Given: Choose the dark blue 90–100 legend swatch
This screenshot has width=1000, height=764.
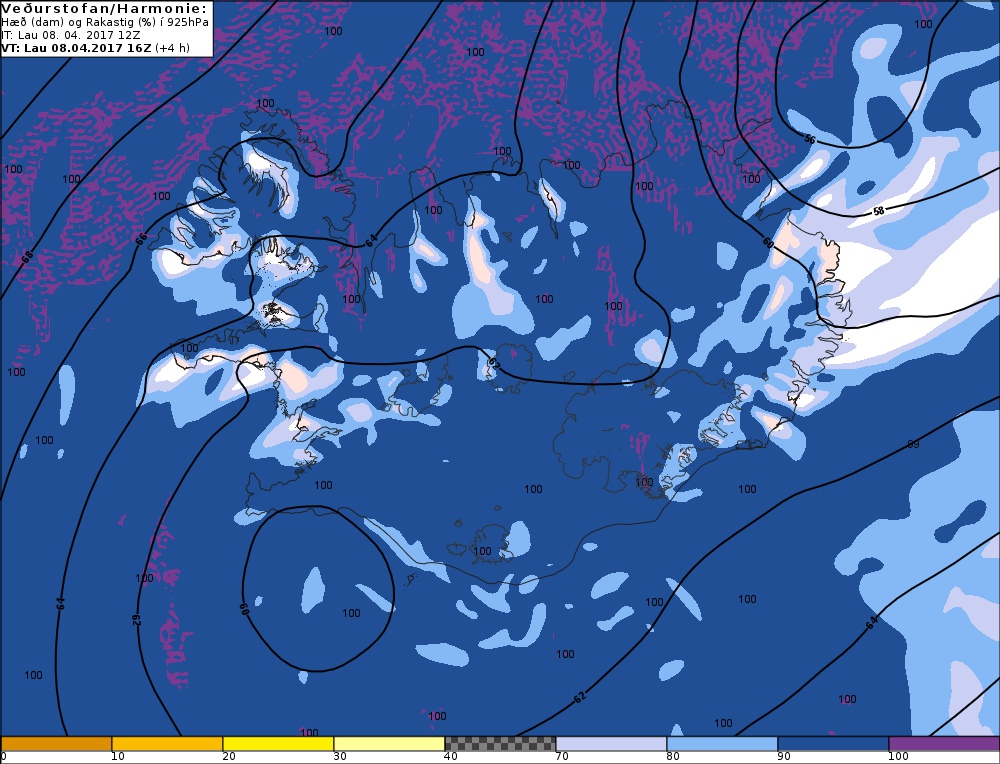Looking at the screenshot, I should [x=833, y=744].
